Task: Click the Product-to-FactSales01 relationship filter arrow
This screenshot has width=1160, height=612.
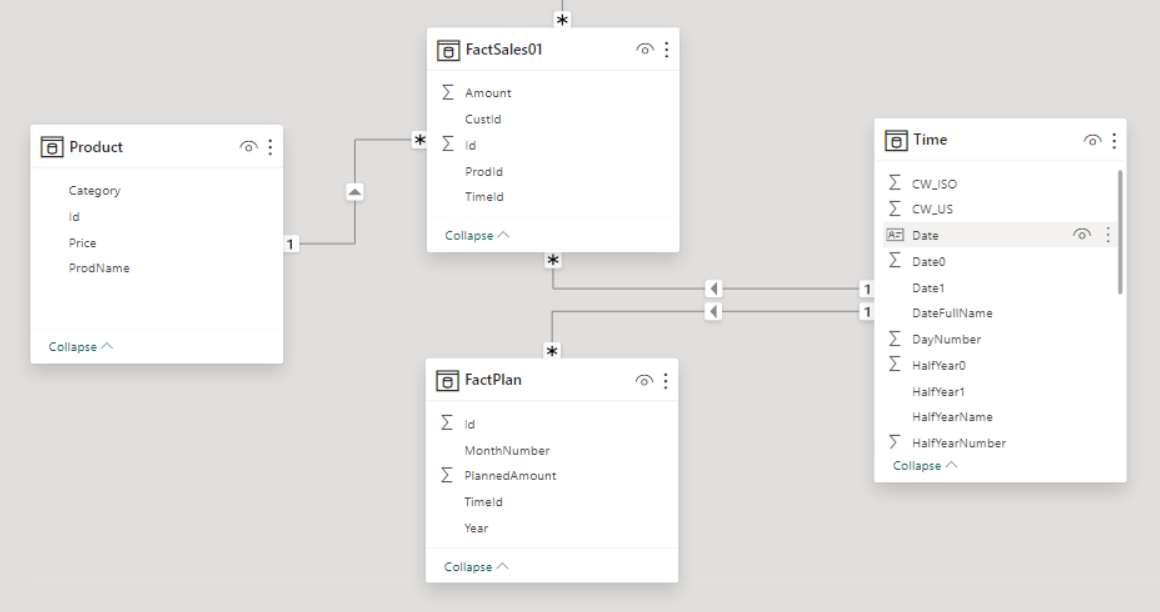Action: (355, 192)
